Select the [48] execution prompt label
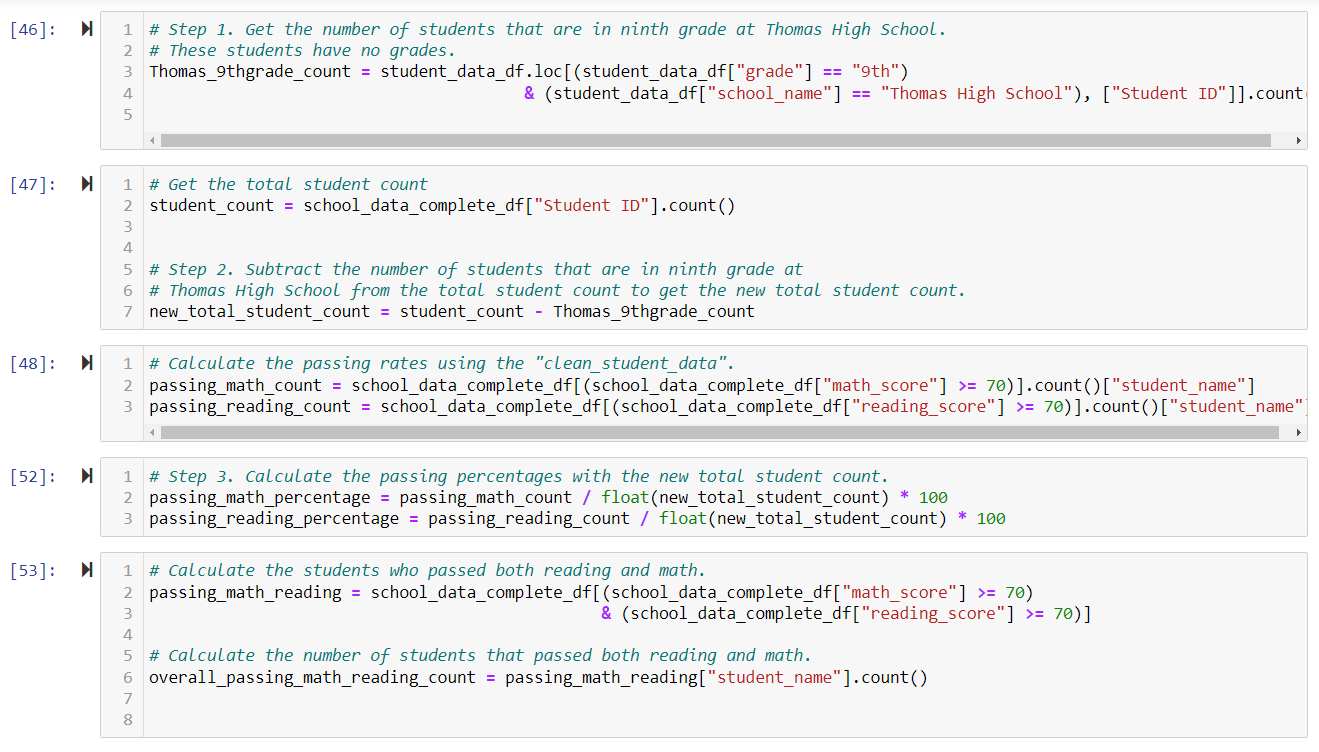Screen dimensions: 1319x752 pos(30,362)
